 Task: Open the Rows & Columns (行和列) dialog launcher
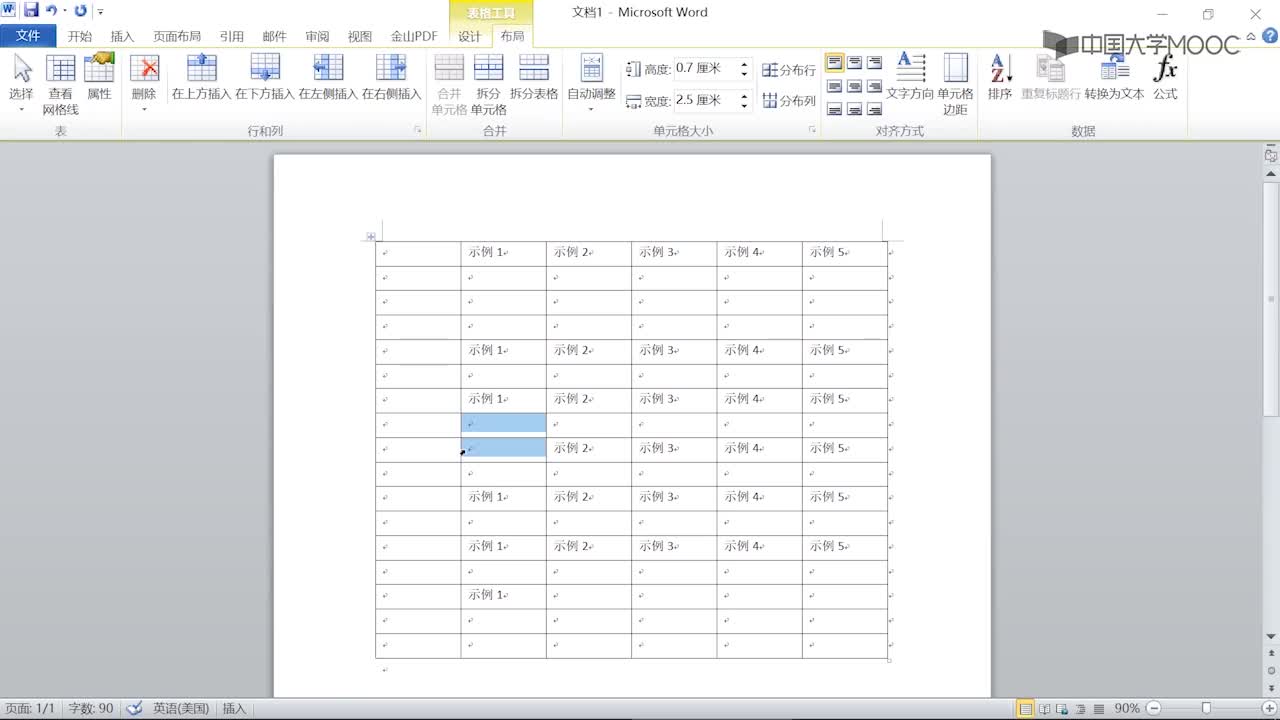point(418,130)
